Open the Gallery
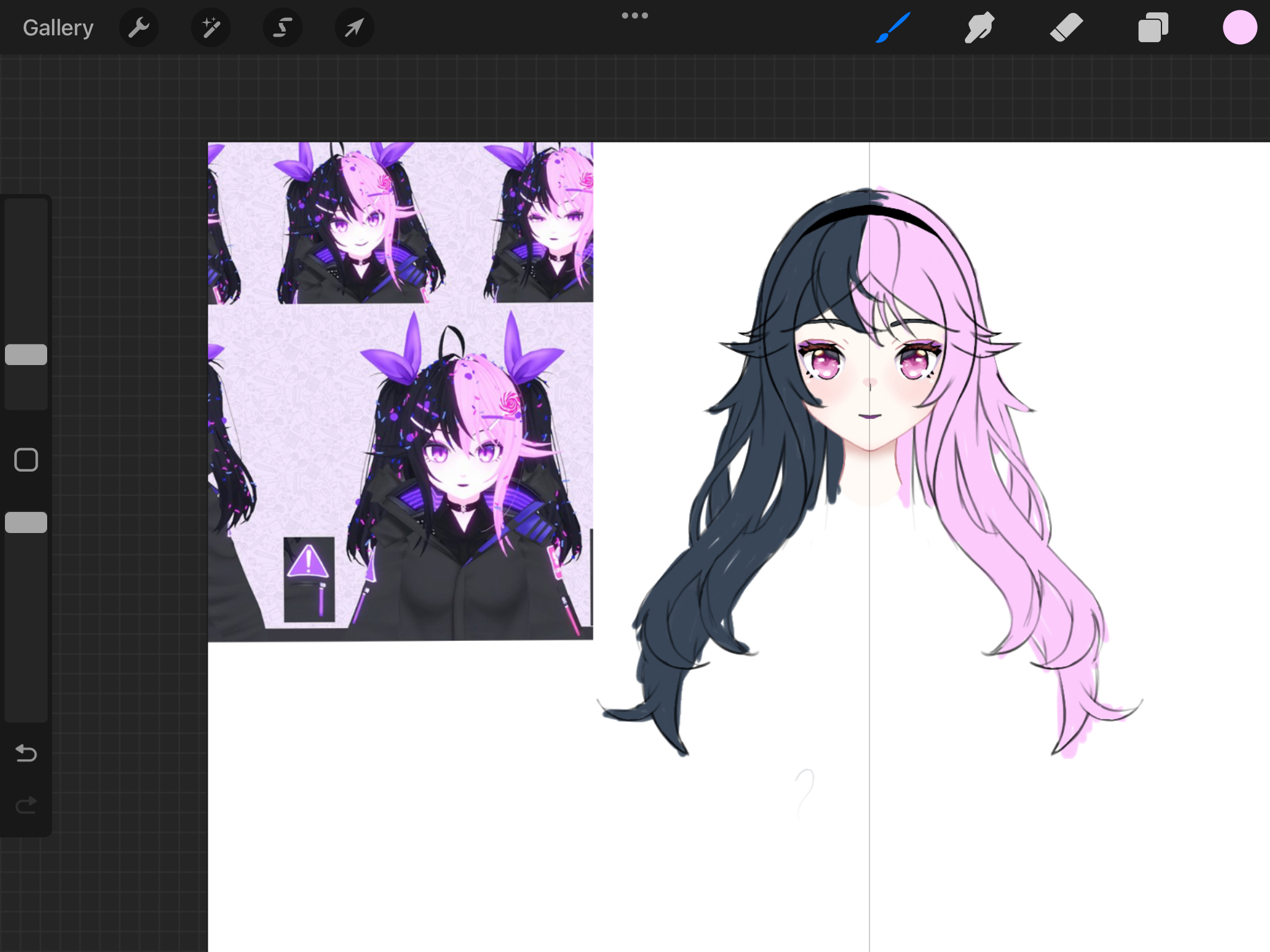The width and height of the screenshot is (1270, 952). pos(58,28)
